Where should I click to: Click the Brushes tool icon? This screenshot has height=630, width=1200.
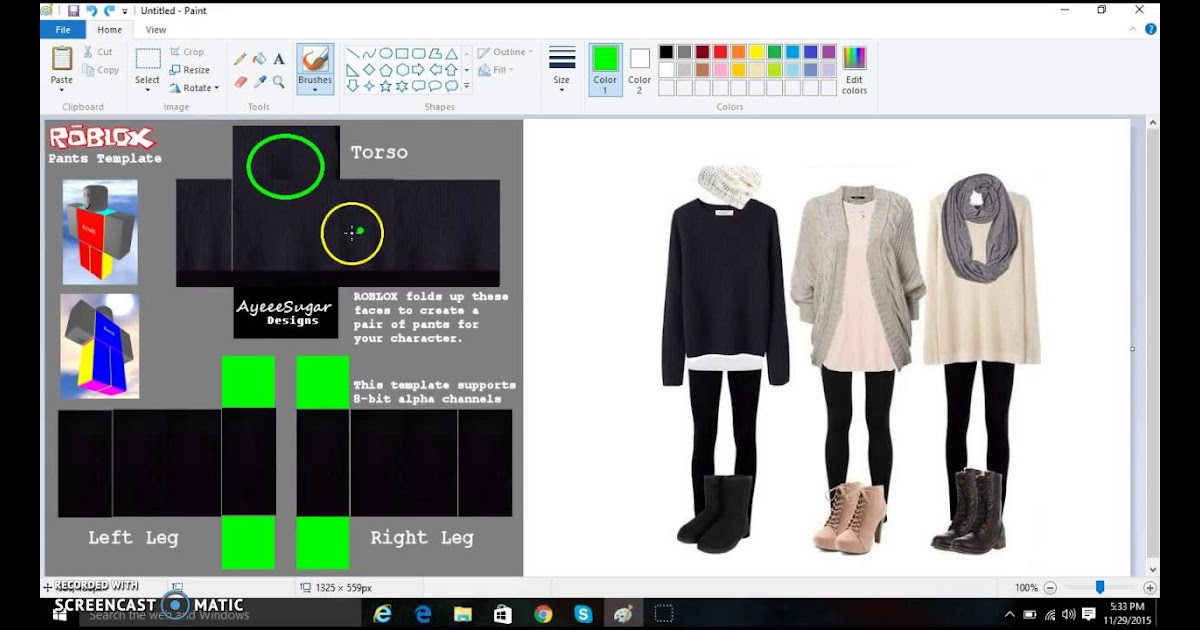tap(315, 59)
